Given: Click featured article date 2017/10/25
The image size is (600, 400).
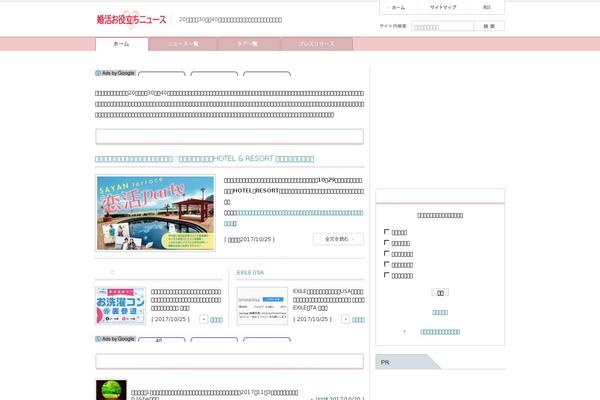Looking at the screenshot, I should 249,239.
